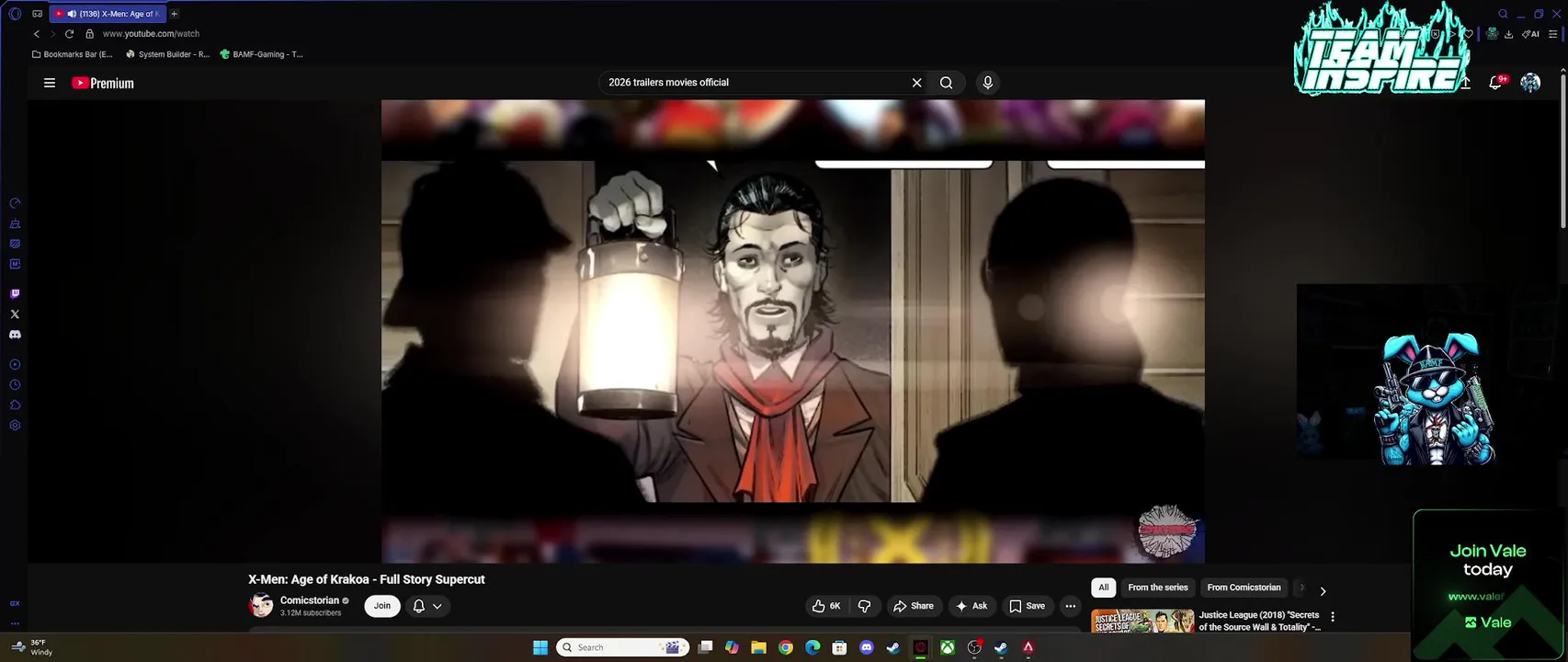Screen dimensions: 1568x662
Task: Switch to X-Men Age of Krakoa tab
Action: click(106, 14)
